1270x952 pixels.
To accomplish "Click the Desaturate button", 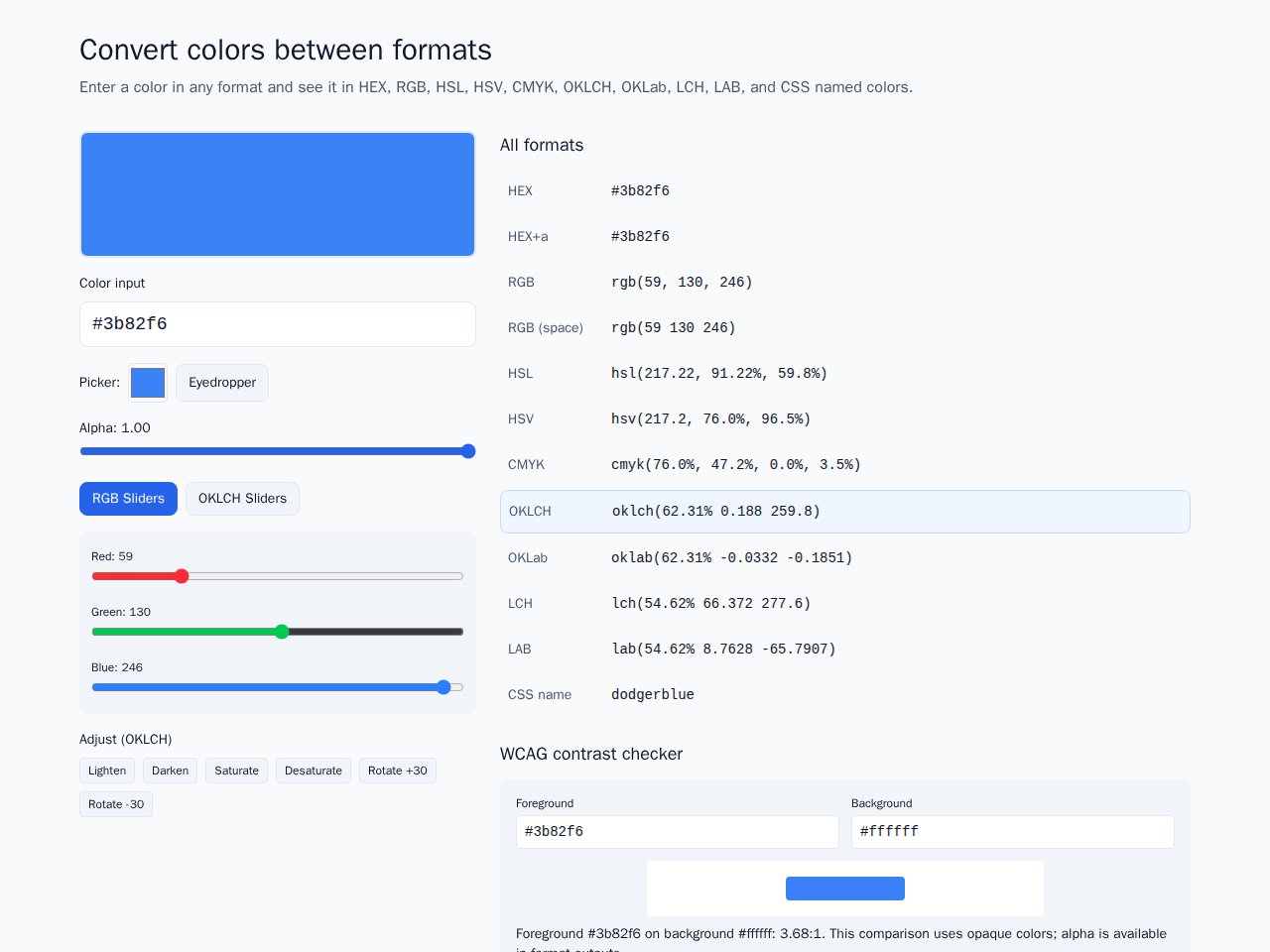I will point(314,771).
